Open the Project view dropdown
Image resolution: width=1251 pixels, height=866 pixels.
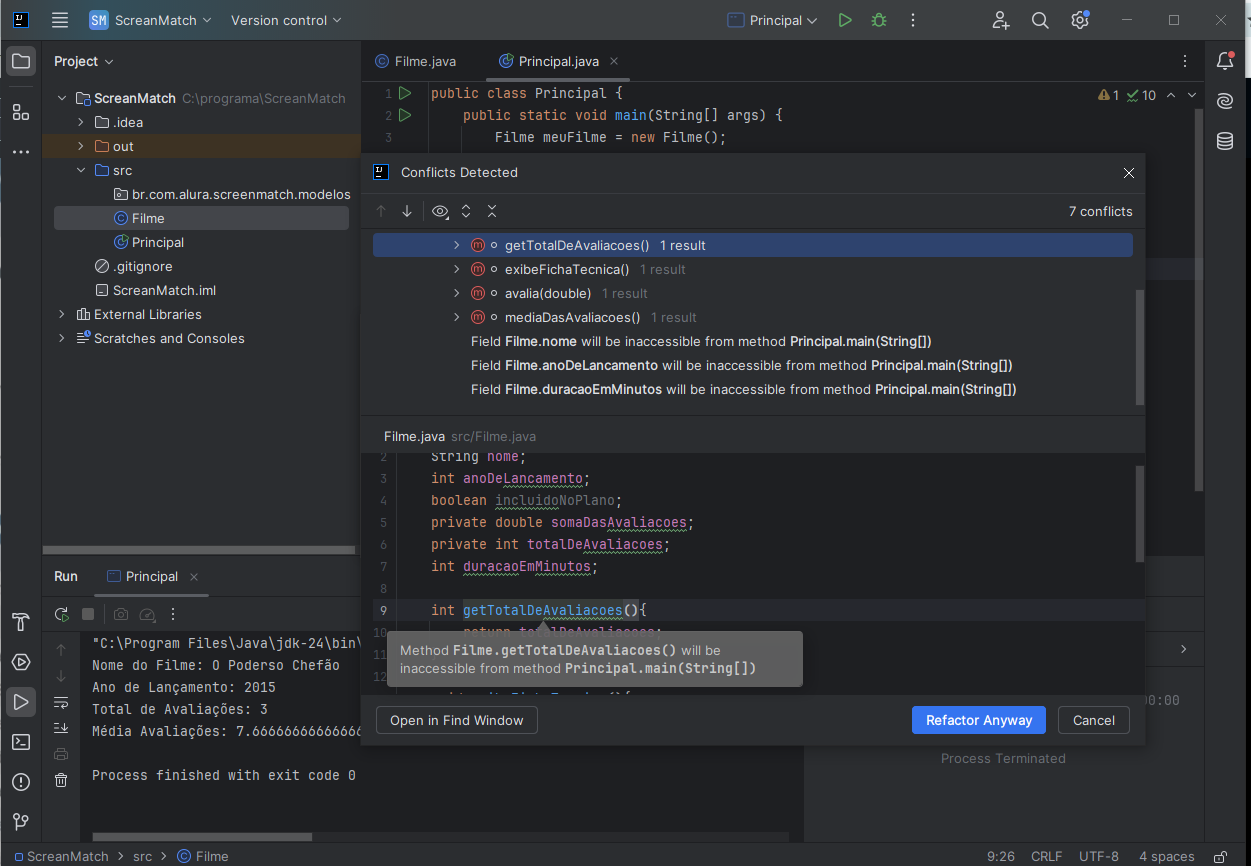pyautogui.click(x=84, y=61)
